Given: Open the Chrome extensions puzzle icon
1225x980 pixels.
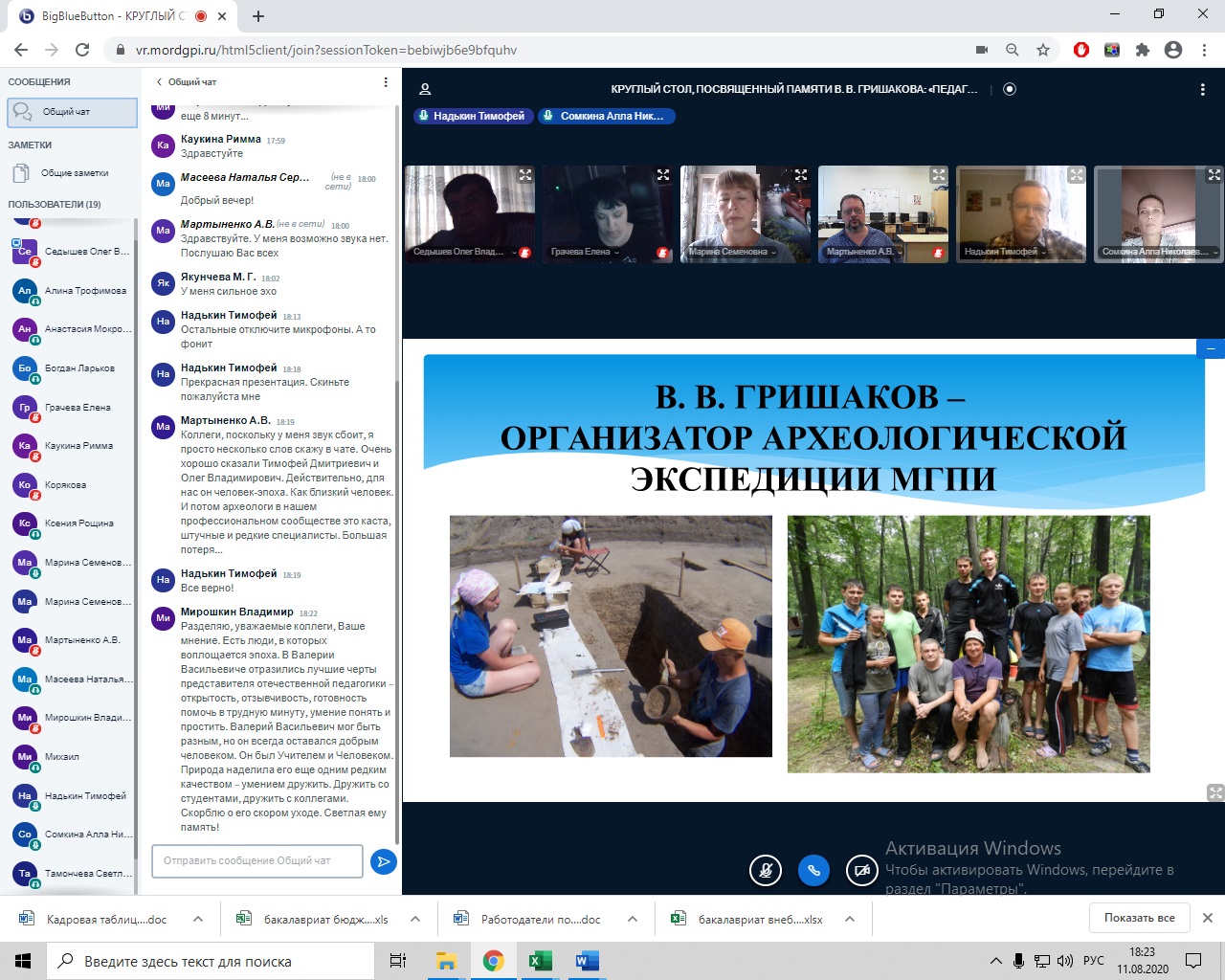Looking at the screenshot, I should pos(1143,50).
